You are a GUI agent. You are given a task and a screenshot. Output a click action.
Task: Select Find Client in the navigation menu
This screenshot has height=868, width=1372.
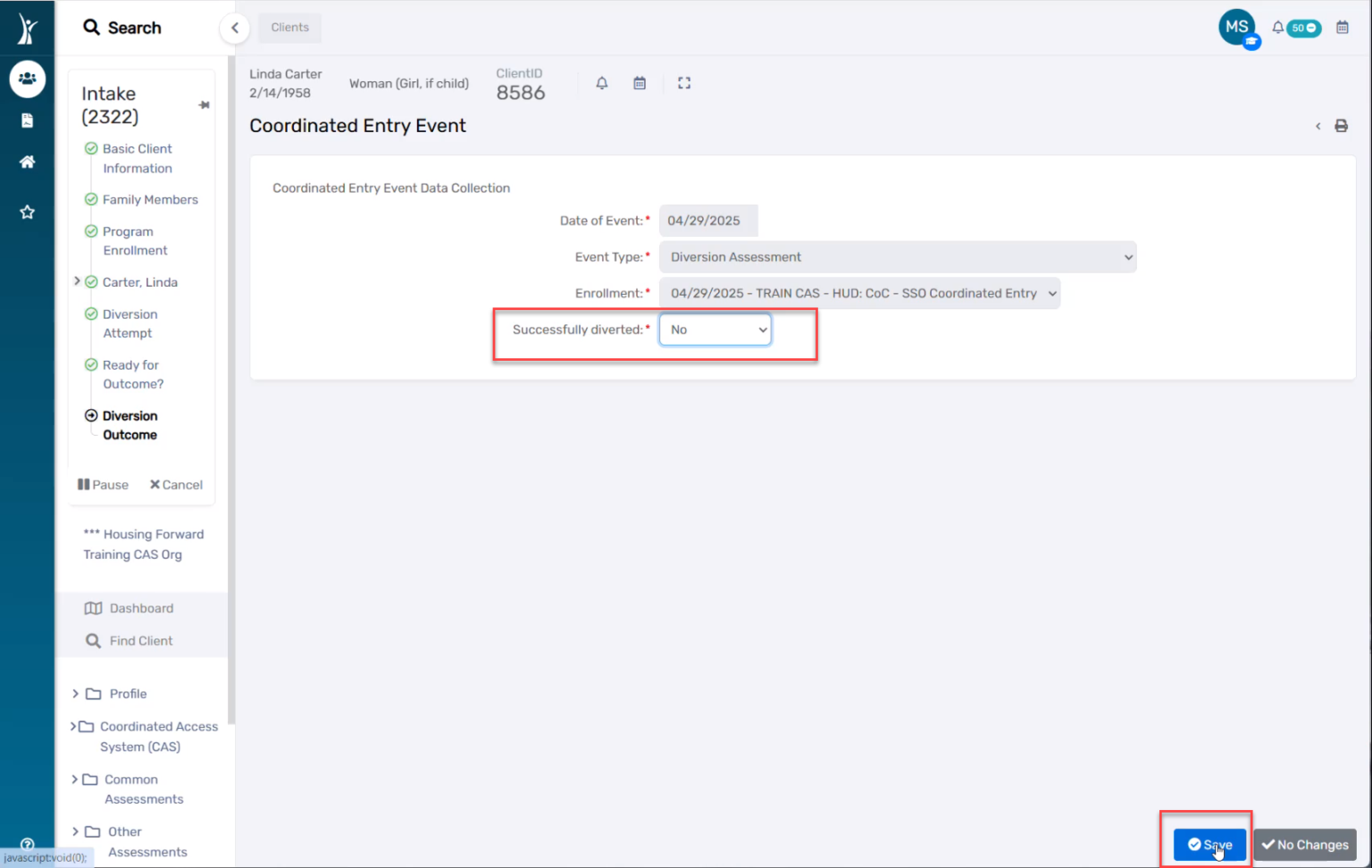pos(140,640)
